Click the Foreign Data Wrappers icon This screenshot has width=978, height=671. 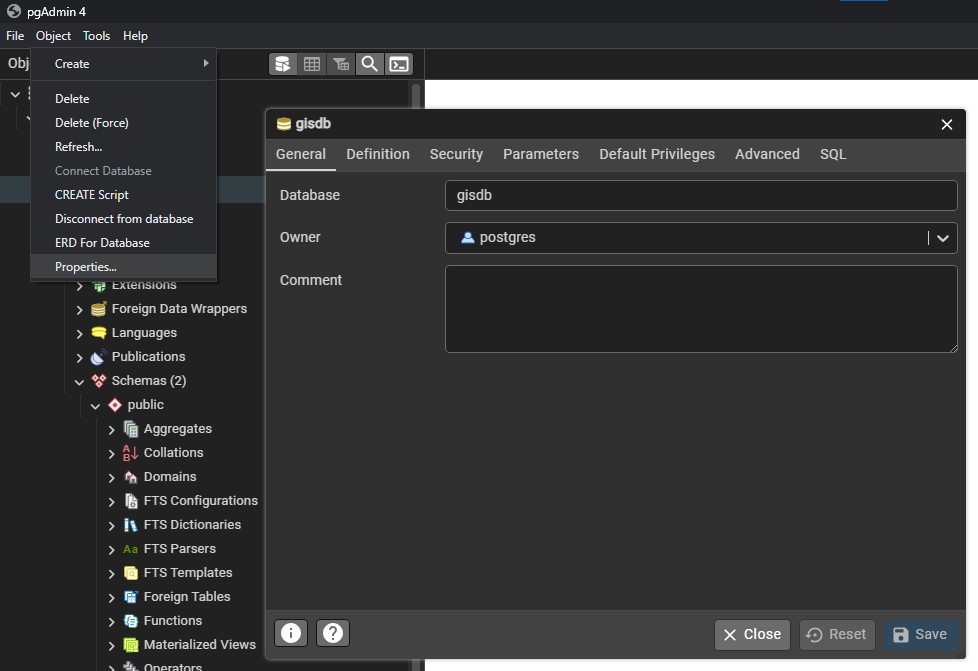tap(99, 309)
